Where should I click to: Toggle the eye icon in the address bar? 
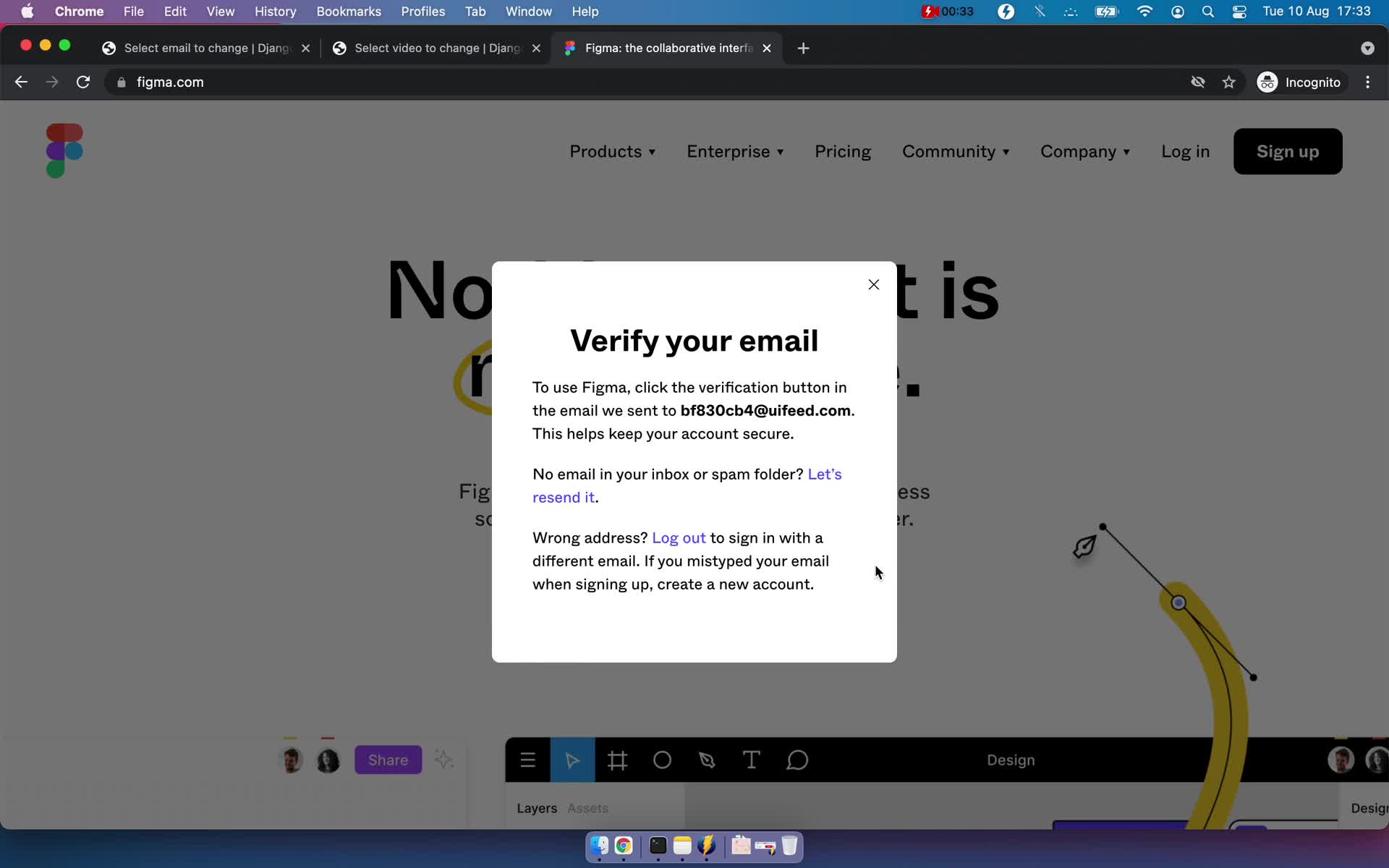pos(1198,82)
